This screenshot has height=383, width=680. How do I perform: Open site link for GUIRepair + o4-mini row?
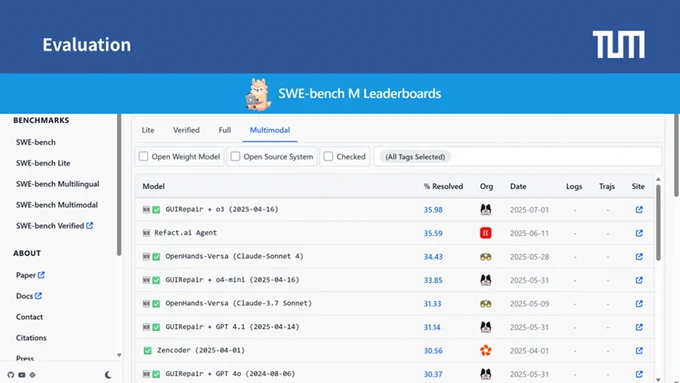[639, 280]
